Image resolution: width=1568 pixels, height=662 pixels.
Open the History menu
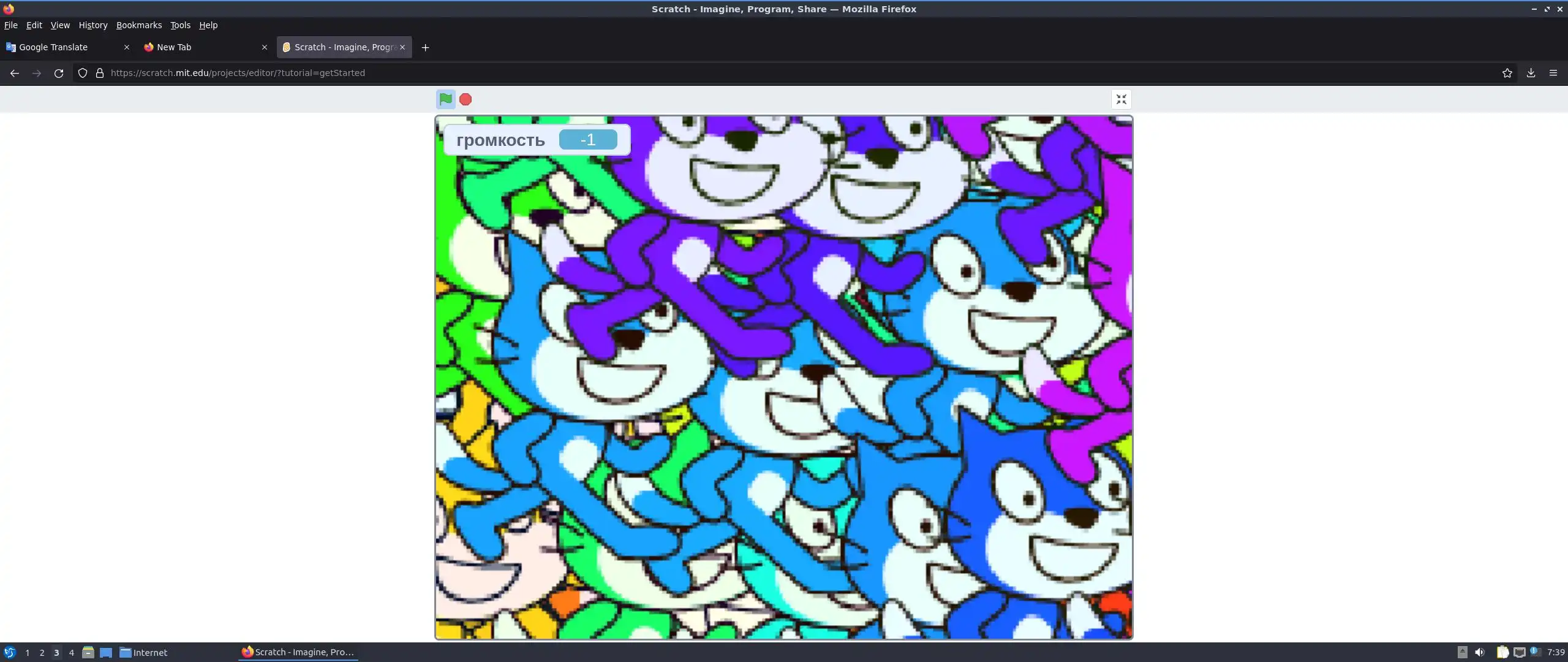pos(93,25)
